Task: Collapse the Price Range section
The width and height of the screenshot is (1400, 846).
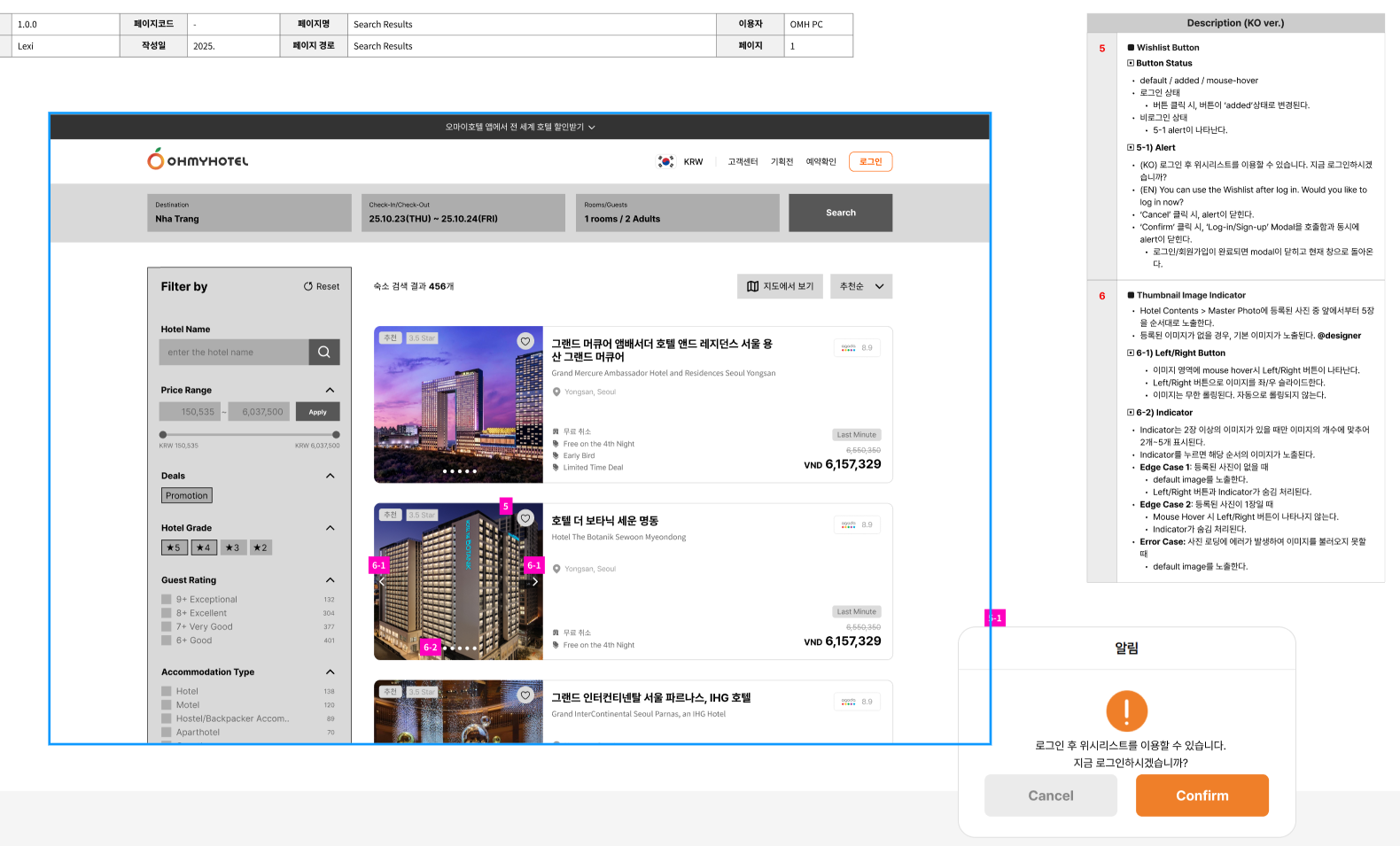Action: (331, 391)
